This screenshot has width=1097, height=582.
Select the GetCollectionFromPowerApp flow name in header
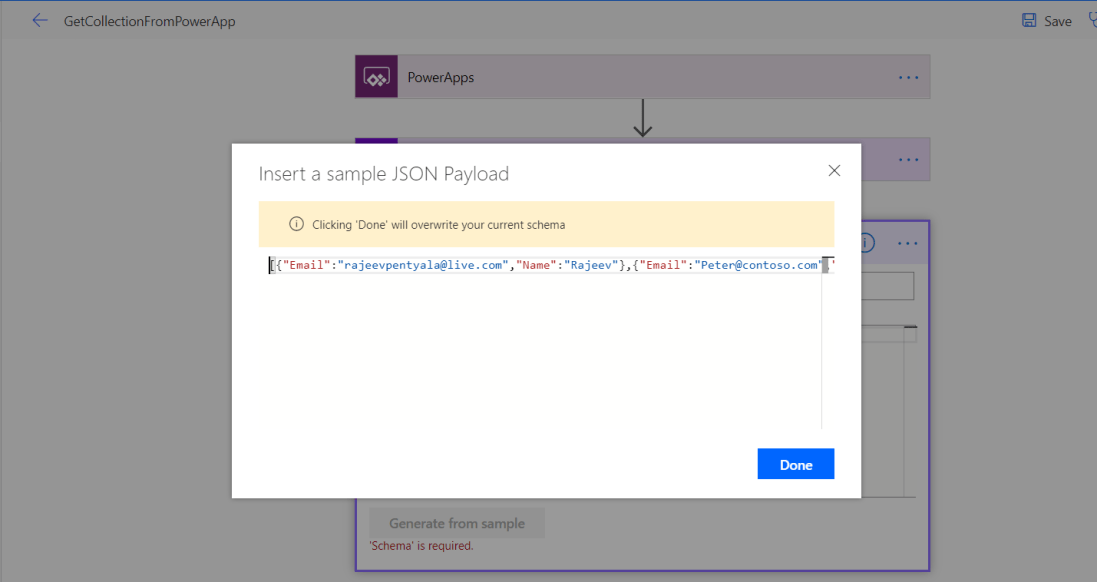pyautogui.click(x=146, y=20)
